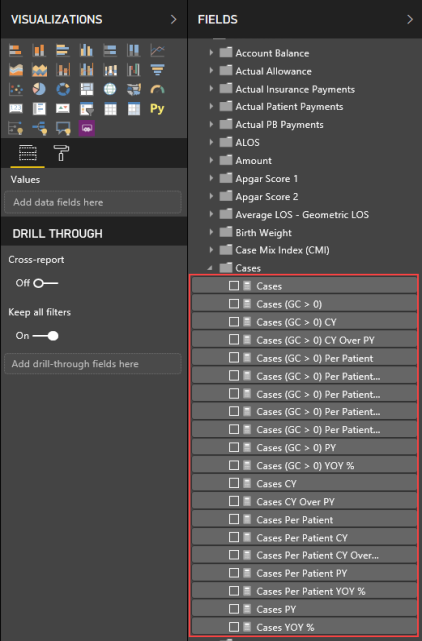Select the Donut chart visualization

click(63, 89)
